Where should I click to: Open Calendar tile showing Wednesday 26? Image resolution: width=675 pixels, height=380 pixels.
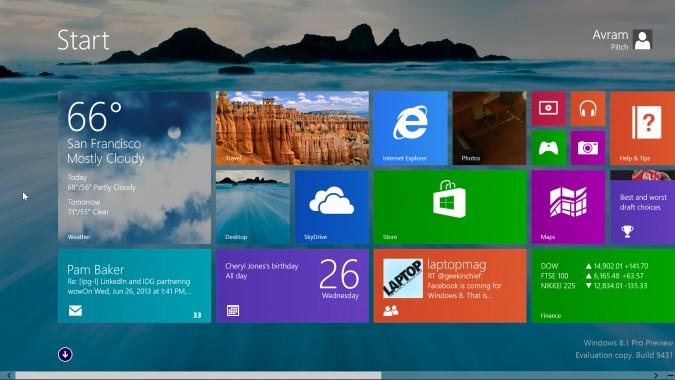pos(292,286)
